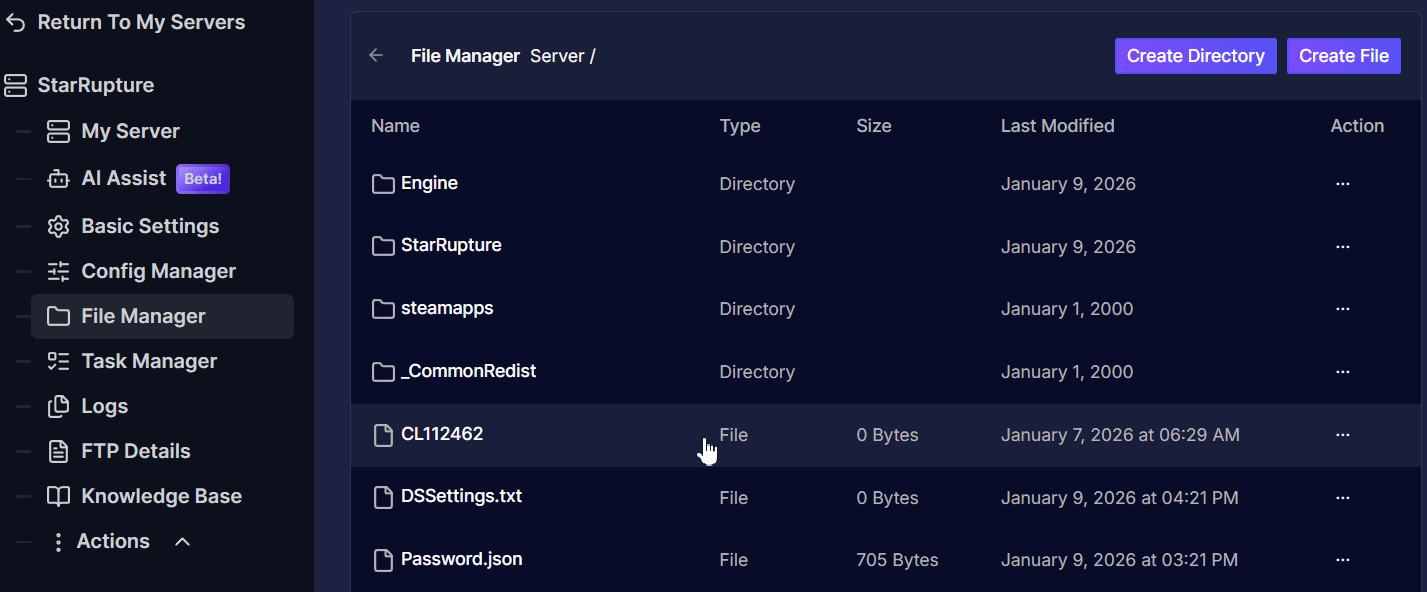Click the Knowledge Base book icon
The width and height of the screenshot is (1427, 592).
(x=58, y=496)
